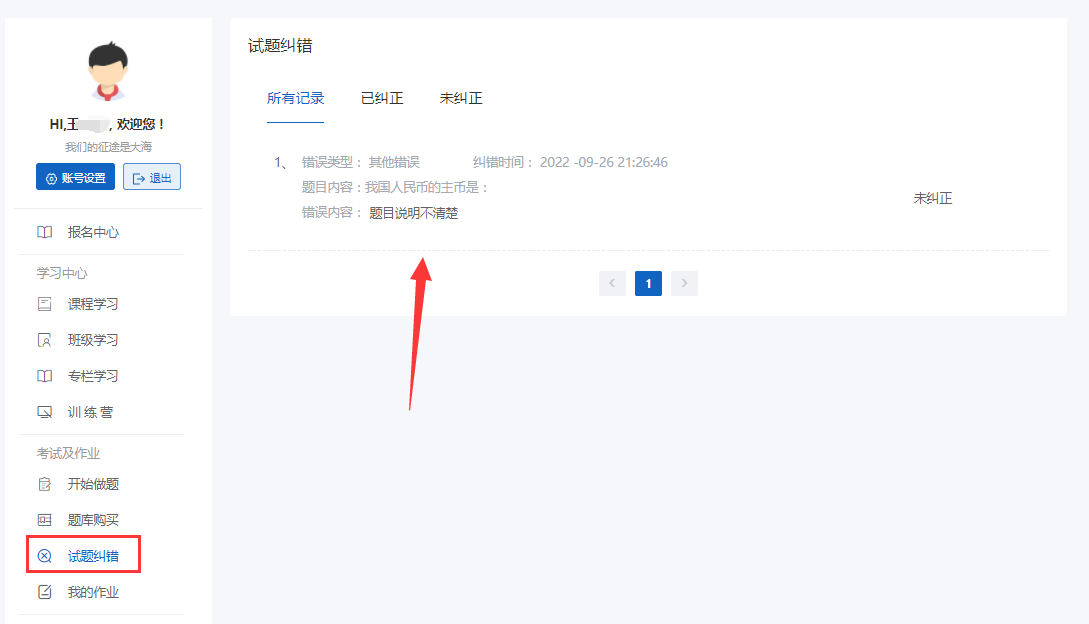This screenshot has height=624, width=1089.
Task: Click the 学习中心 section label
Action: pos(62,273)
